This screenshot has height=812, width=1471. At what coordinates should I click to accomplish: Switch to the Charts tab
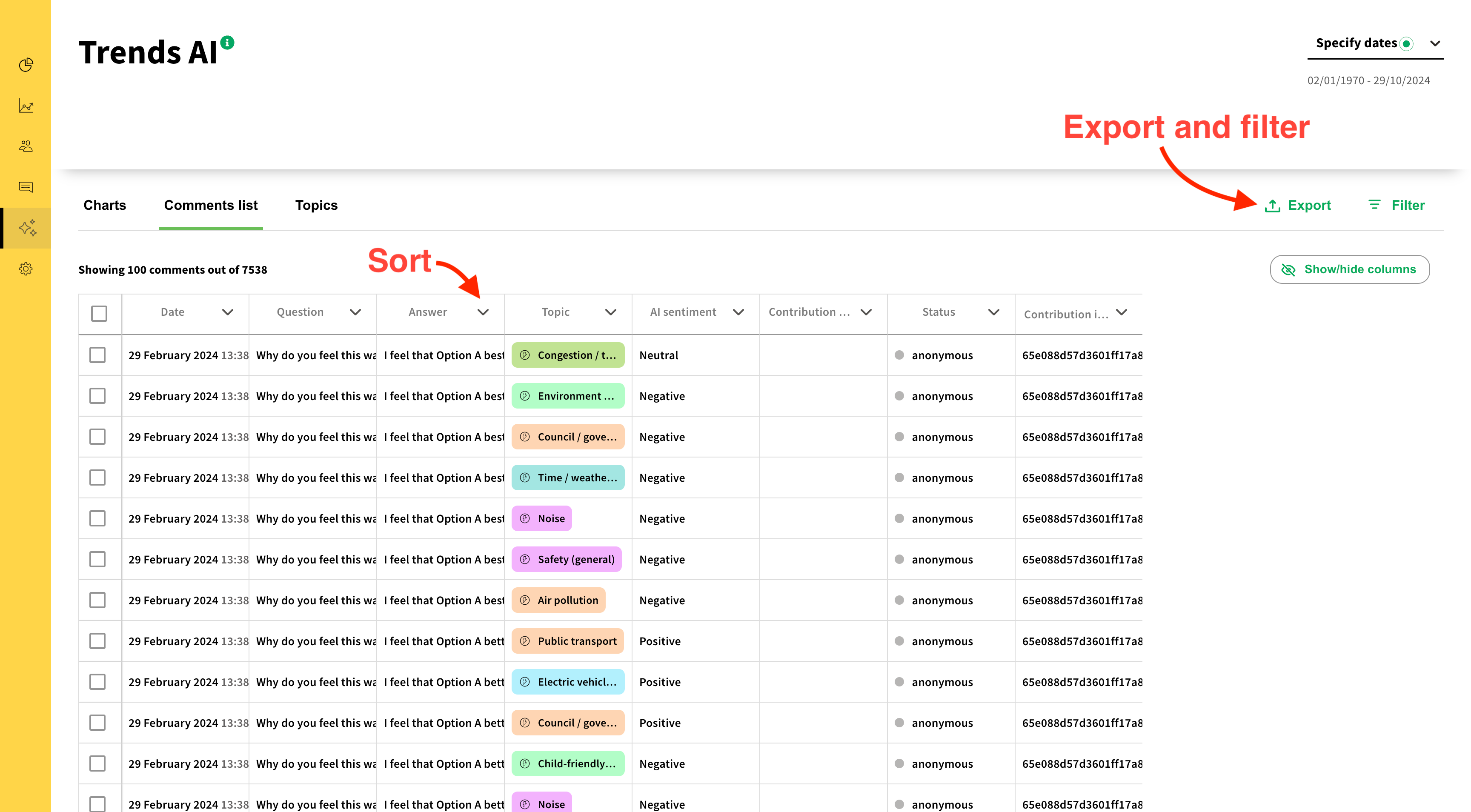pyautogui.click(x=105, y=205)
